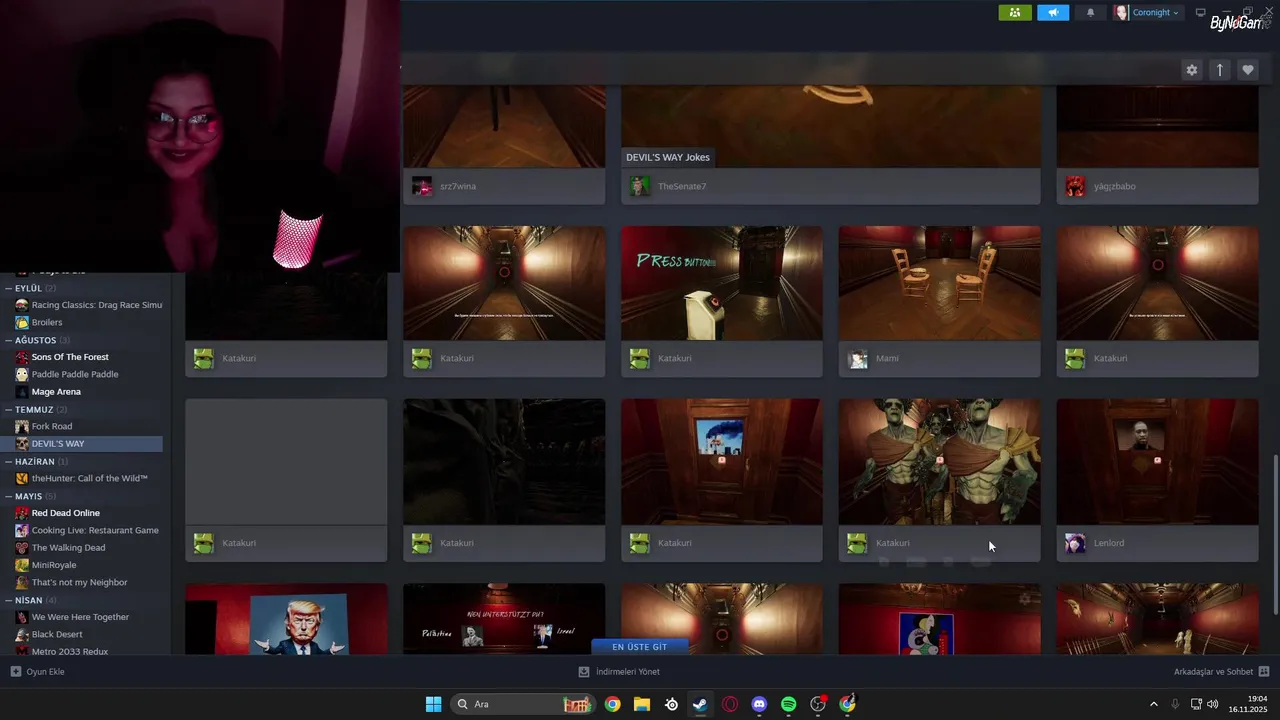
Task: Open the PRESS BUTTON screenshot thumbnail
Action: coord(721,283)
